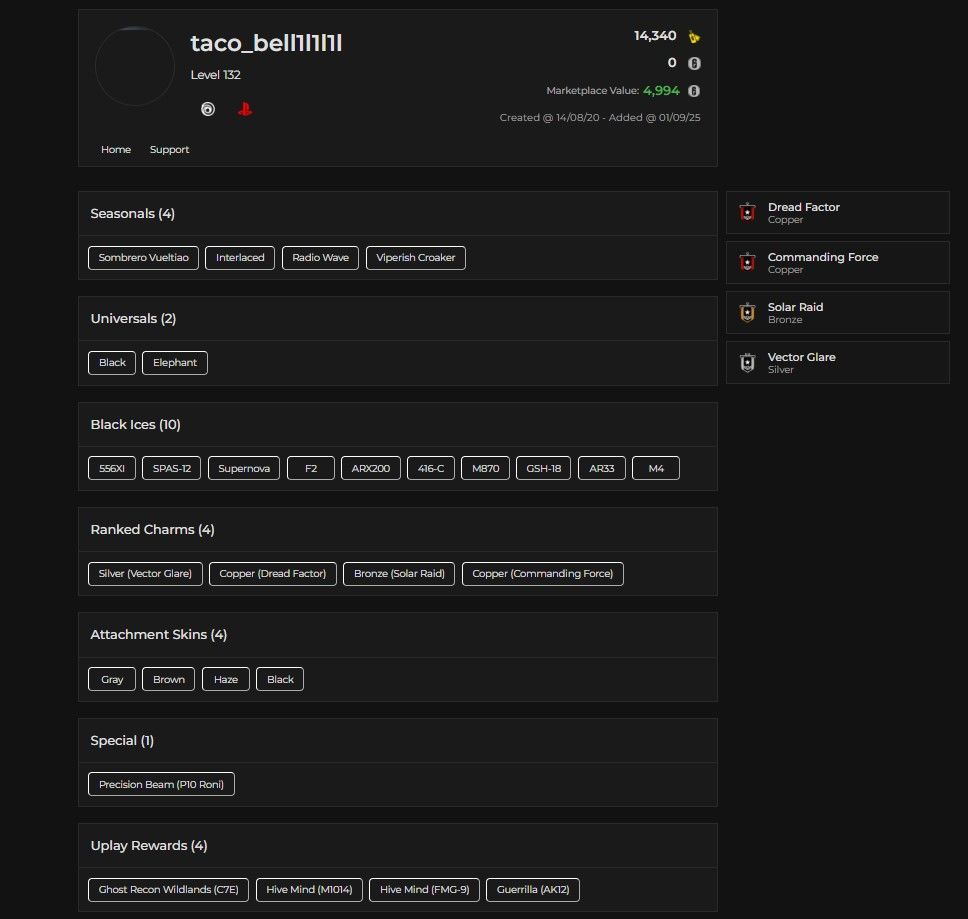
Task: Click the Ghost Recon Wildlands (C7E) tag
Action: (x=169, y=890)
